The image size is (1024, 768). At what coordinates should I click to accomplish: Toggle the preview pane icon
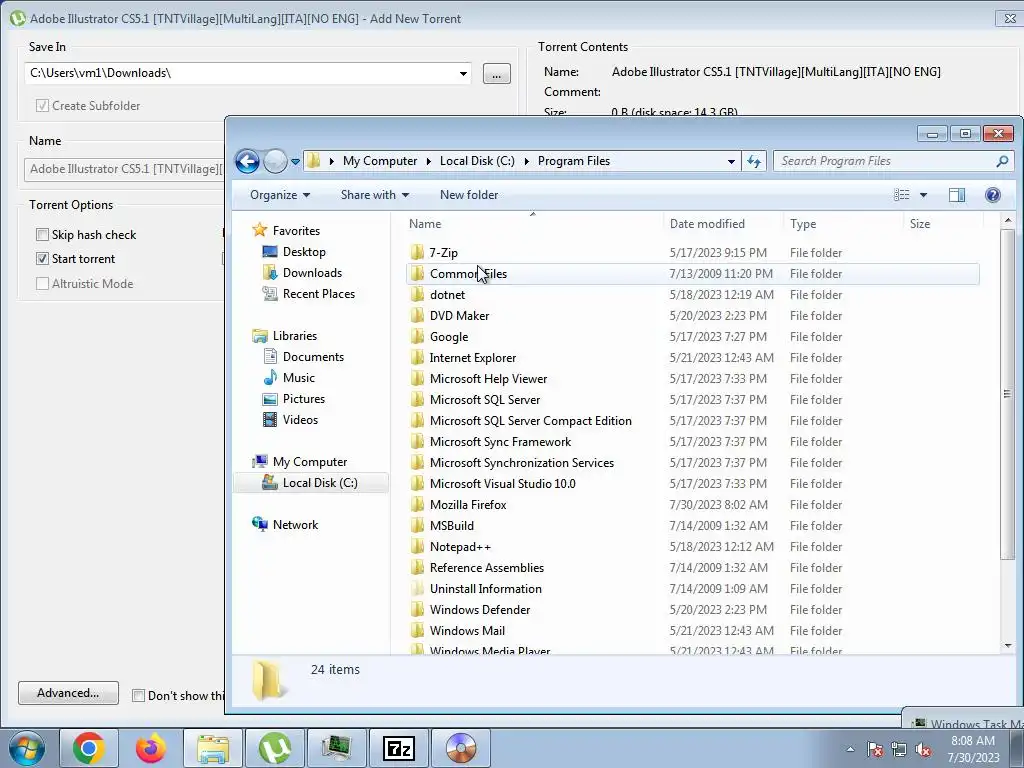[957, 195]
